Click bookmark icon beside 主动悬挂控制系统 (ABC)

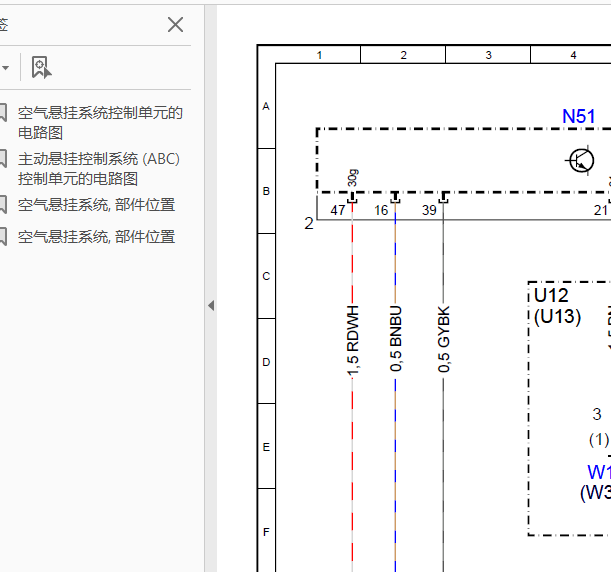pyautogui.click(x=3, y=159)
